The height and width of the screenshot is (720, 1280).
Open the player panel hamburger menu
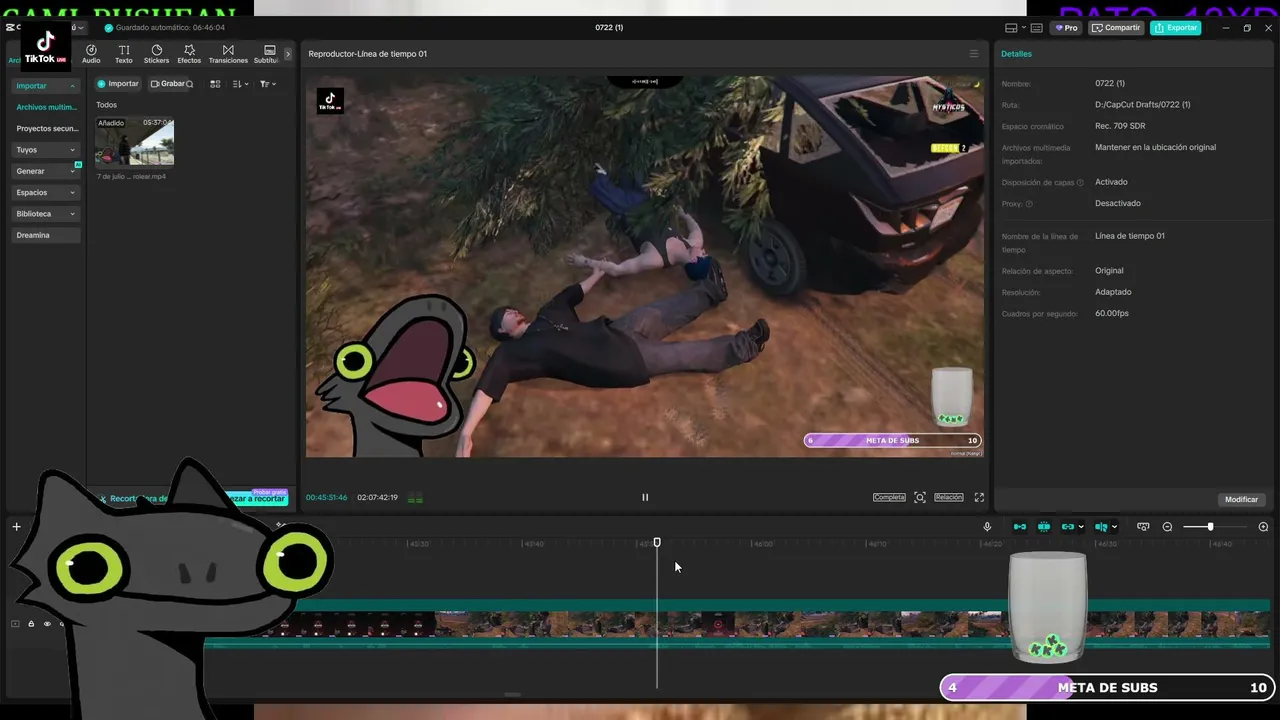pos(974,54)
